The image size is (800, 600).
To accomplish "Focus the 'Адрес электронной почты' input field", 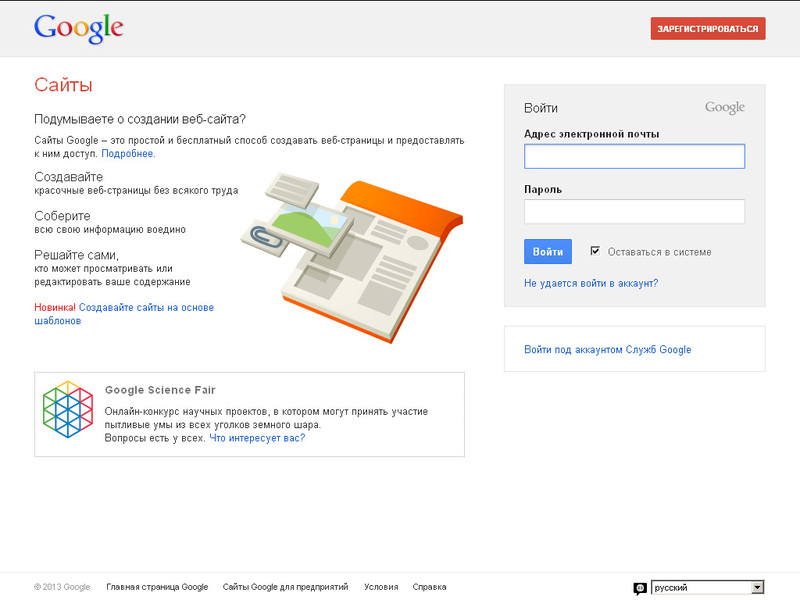I will click(x=634, y=157).
